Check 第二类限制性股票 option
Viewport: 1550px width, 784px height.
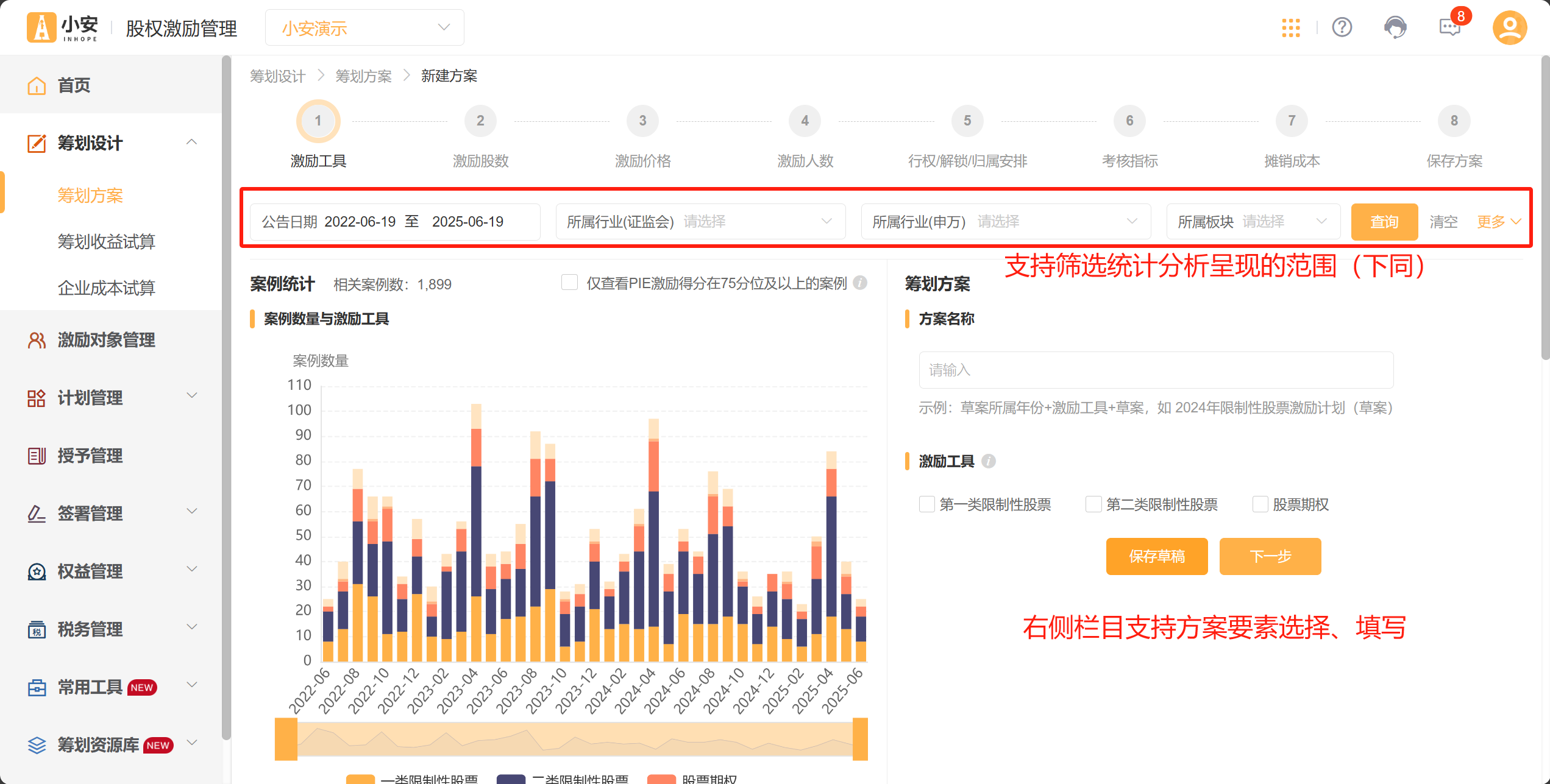1093,504
